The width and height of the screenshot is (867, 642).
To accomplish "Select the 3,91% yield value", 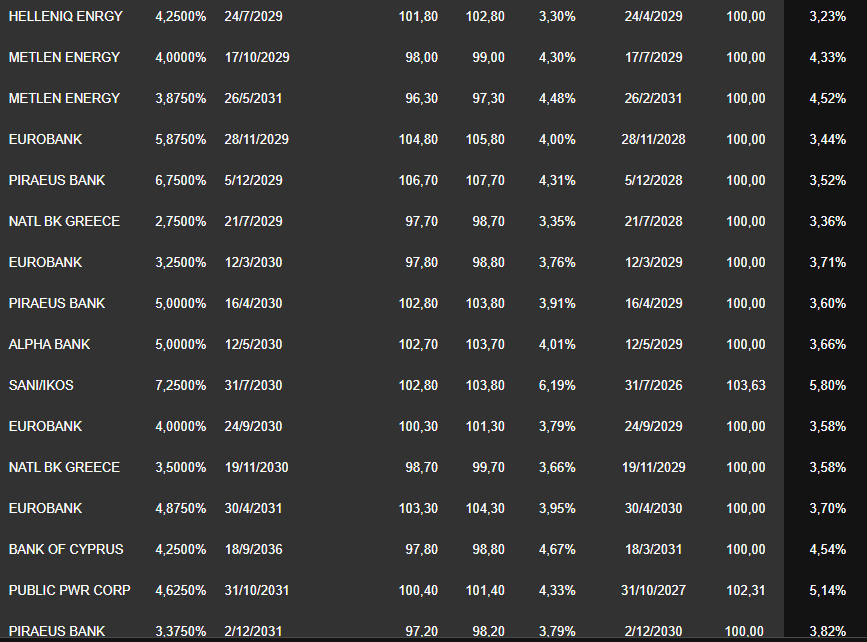I will (x=557, y=303).
